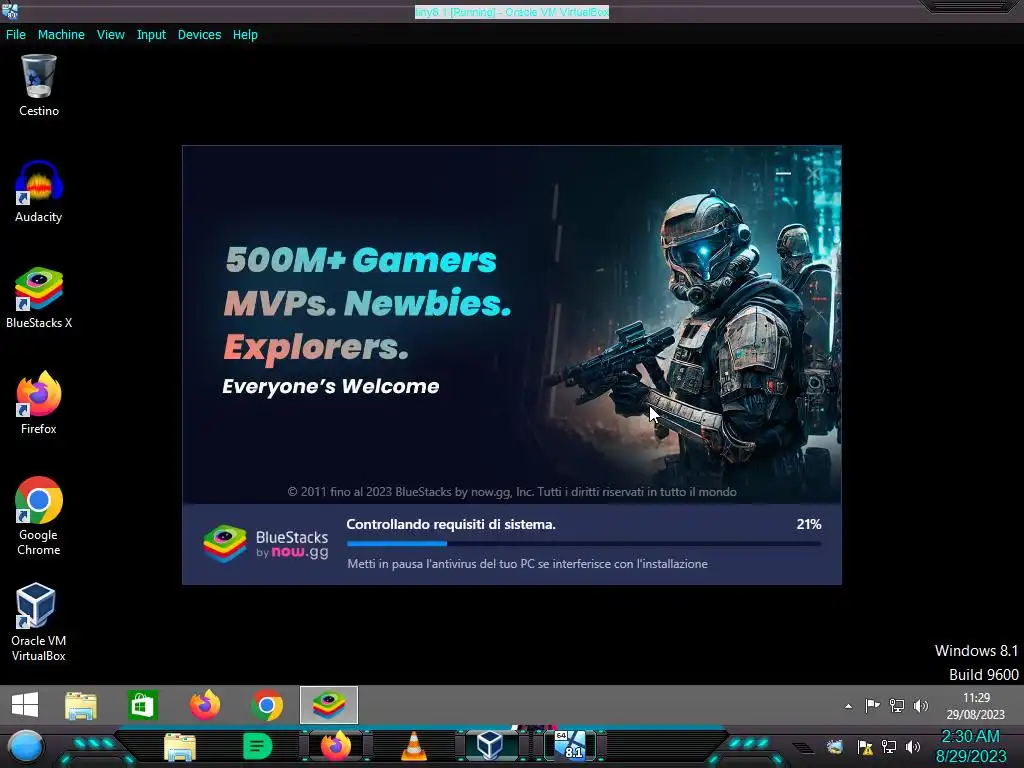Image resolution: width=1024 pixels, height=768 pixels.
Task: Click the 'Controllando requisiti di sistema.' status text
Action: click(x=451, y=524)
